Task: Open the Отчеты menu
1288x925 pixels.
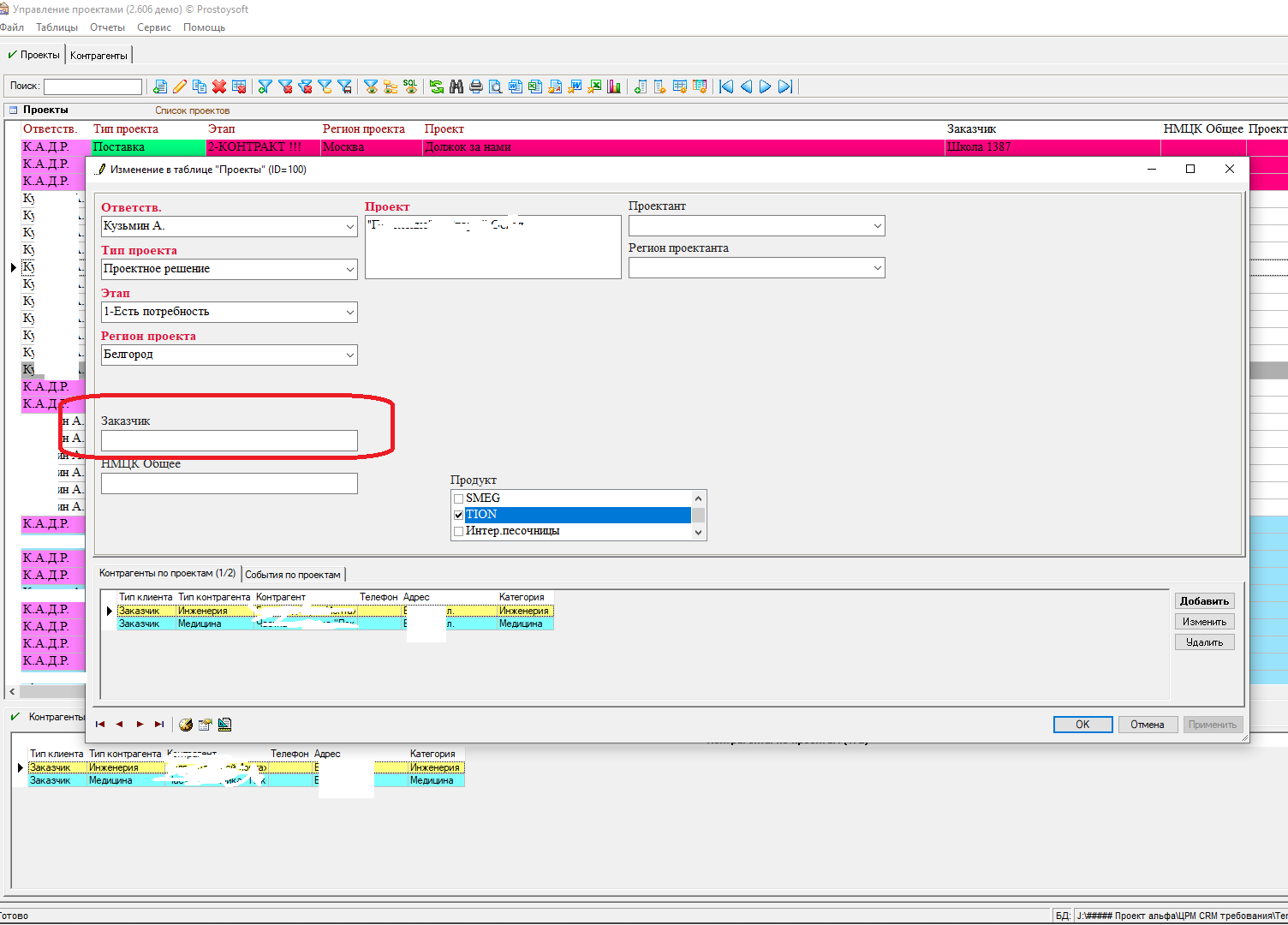Action: [107, 27]
